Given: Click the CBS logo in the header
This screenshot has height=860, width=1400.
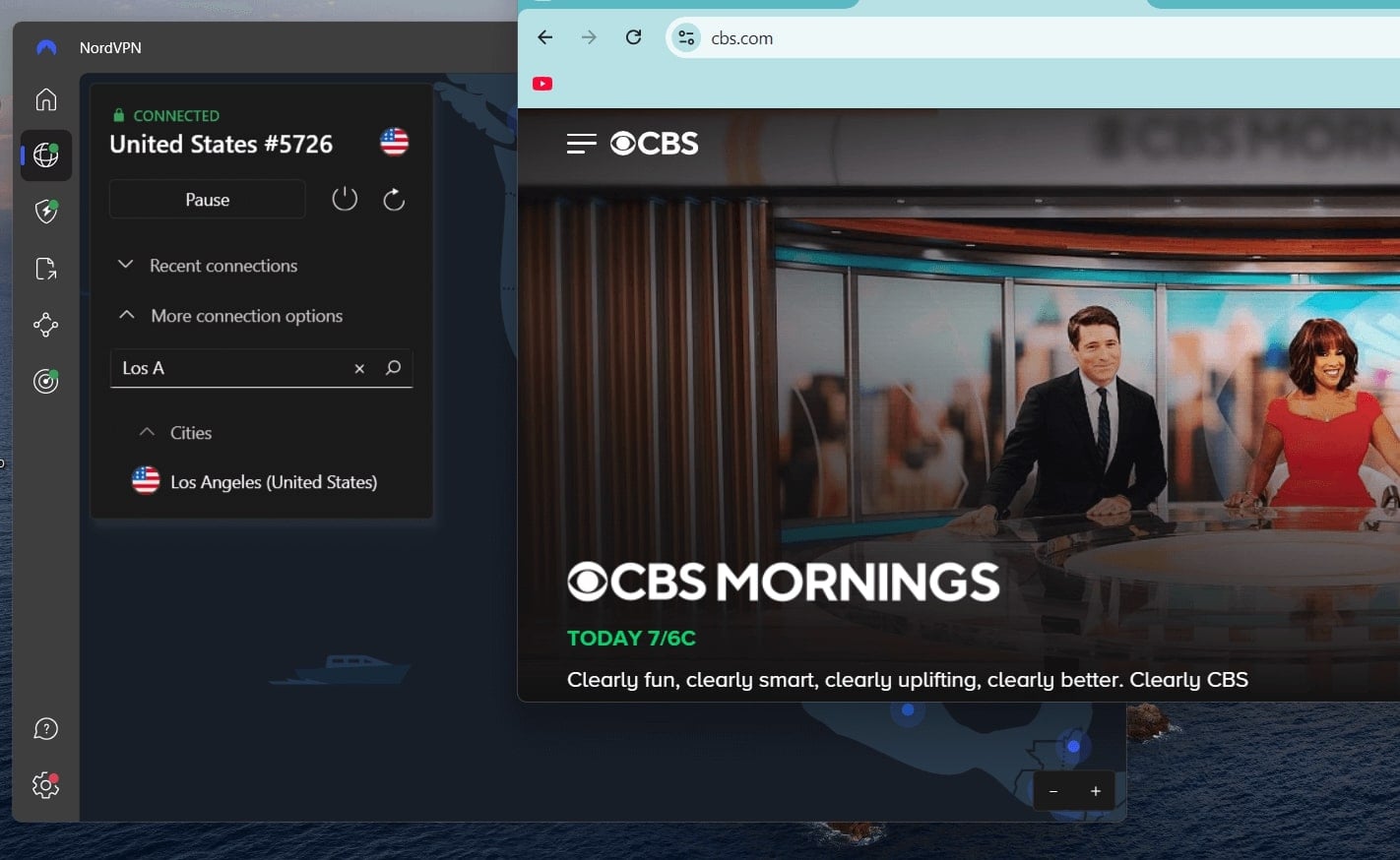Looking at the screenshot, I should coord(653,143).
